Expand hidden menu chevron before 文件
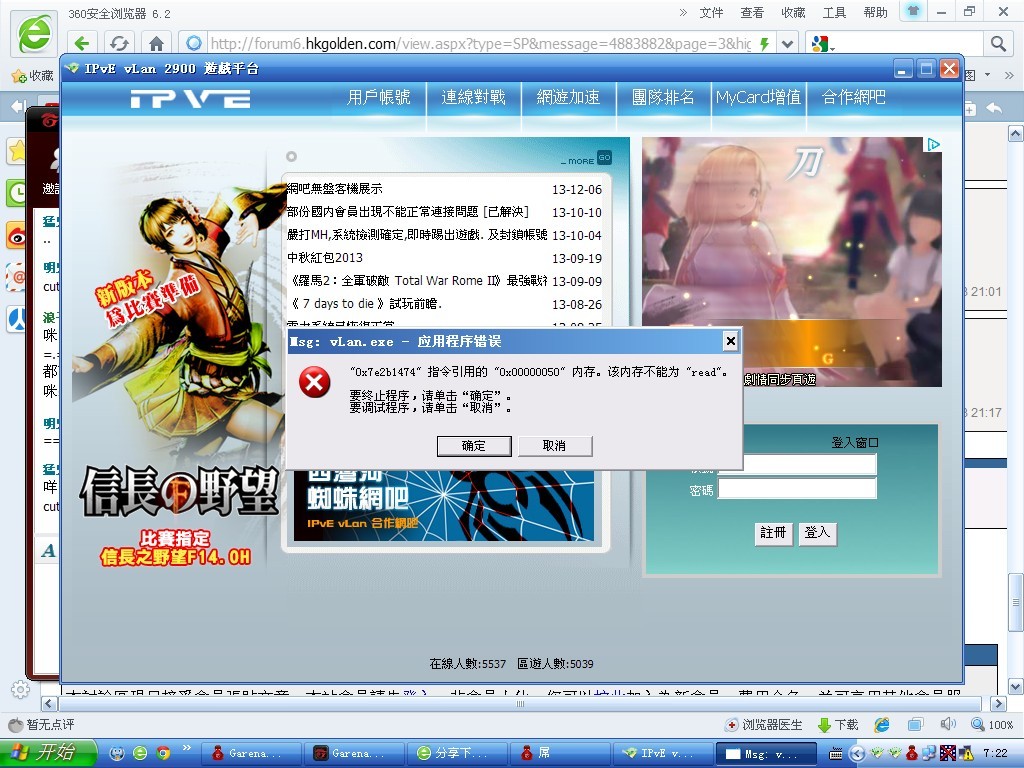 683,13
